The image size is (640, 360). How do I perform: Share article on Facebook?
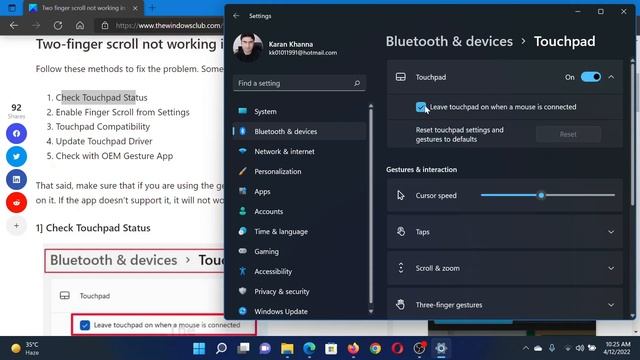click(16, 133)
